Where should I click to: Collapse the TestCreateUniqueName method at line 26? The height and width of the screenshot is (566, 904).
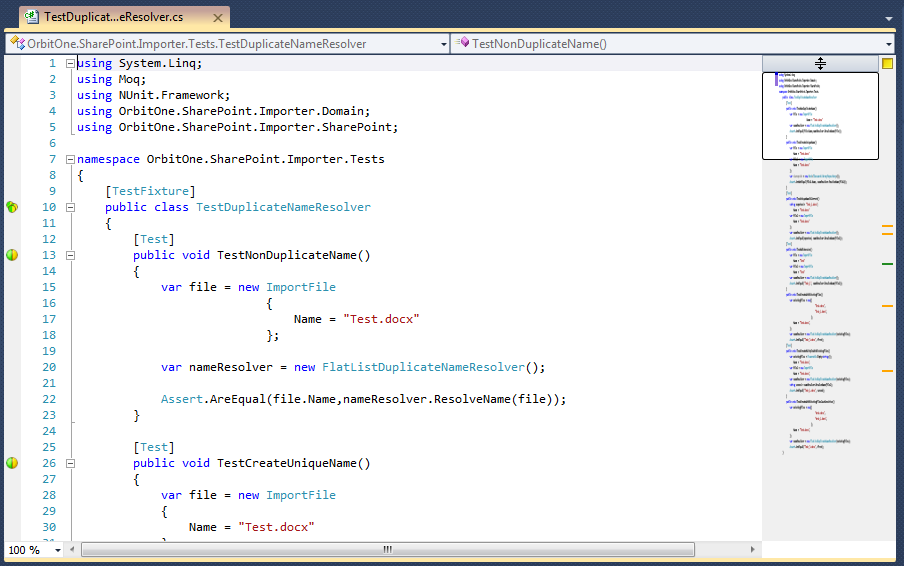70,463
